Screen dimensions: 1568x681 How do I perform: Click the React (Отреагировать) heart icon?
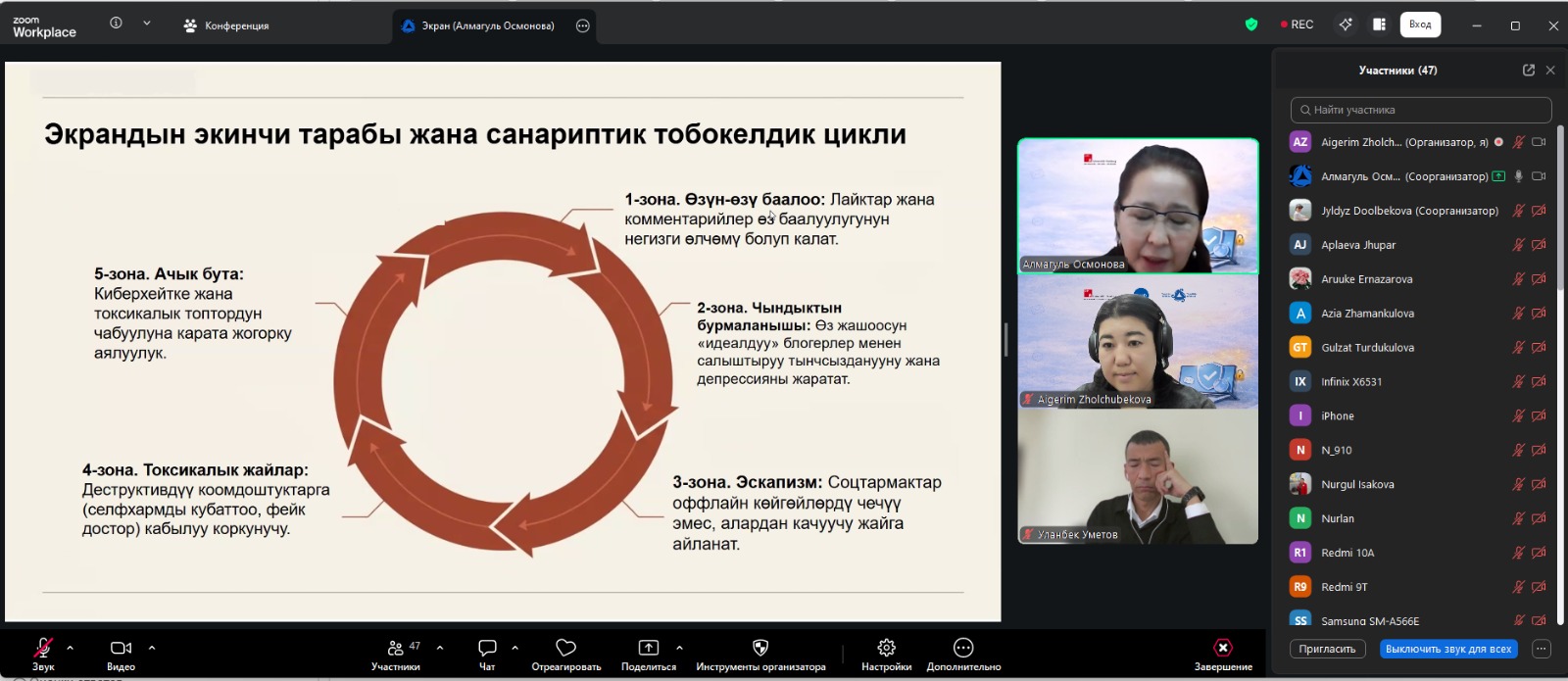click(x=565, y=649)
